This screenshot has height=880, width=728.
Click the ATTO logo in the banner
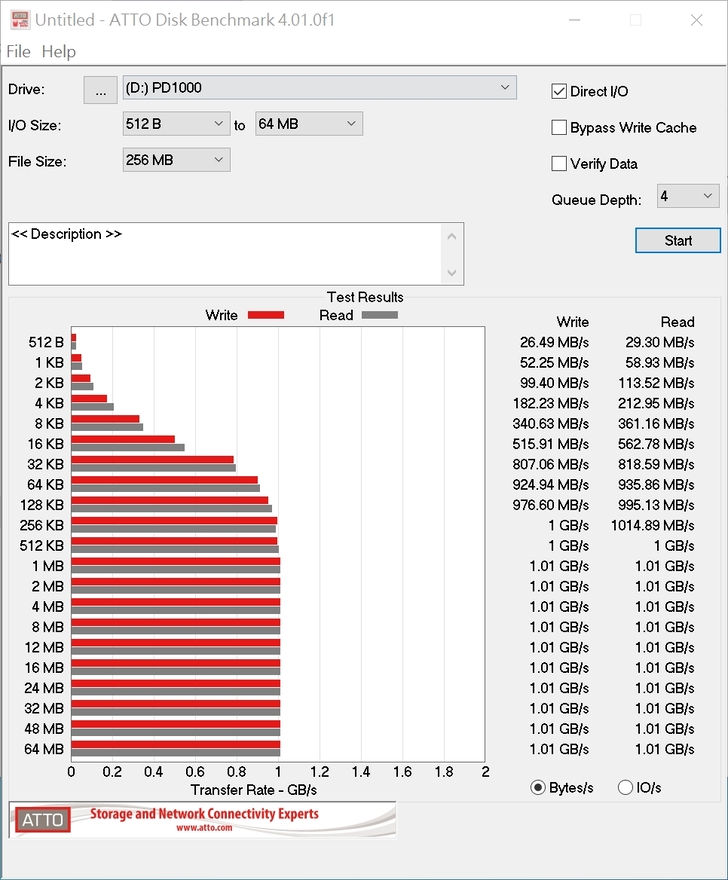point(42,820)
